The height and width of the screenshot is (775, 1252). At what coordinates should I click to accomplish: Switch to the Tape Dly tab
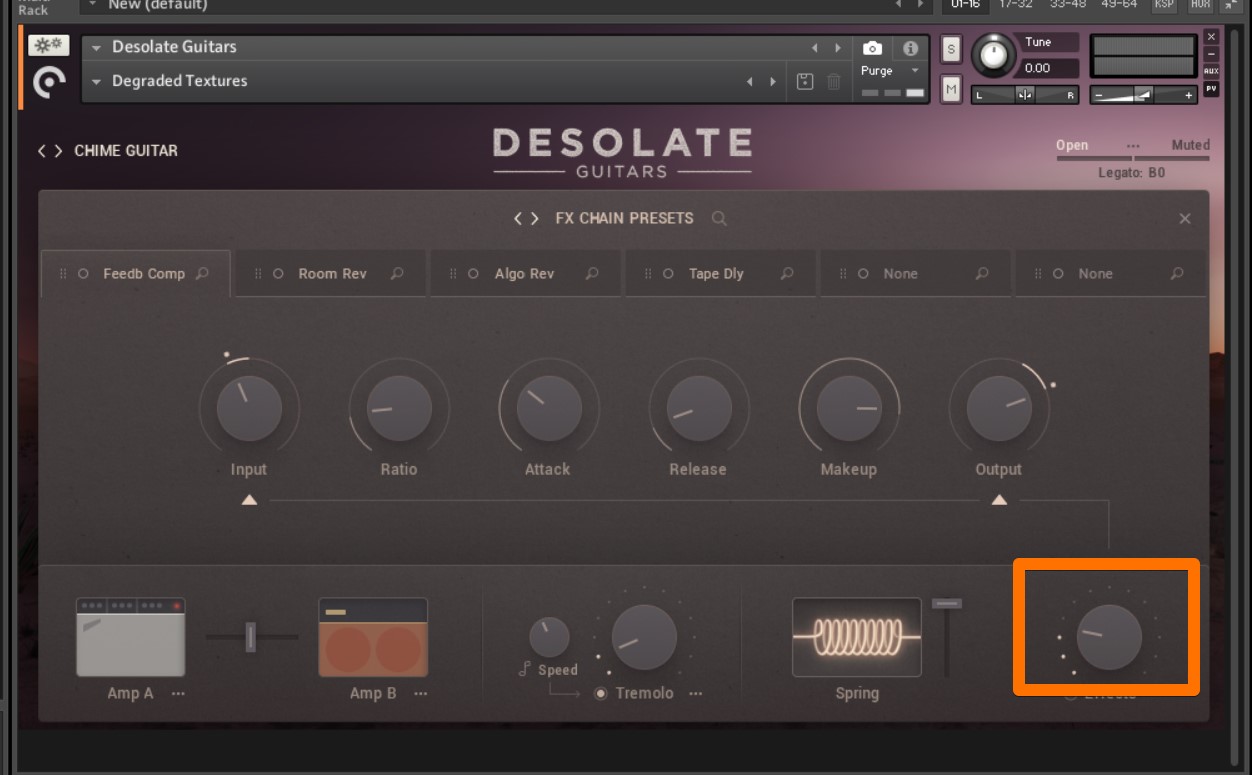coord(716,273)
